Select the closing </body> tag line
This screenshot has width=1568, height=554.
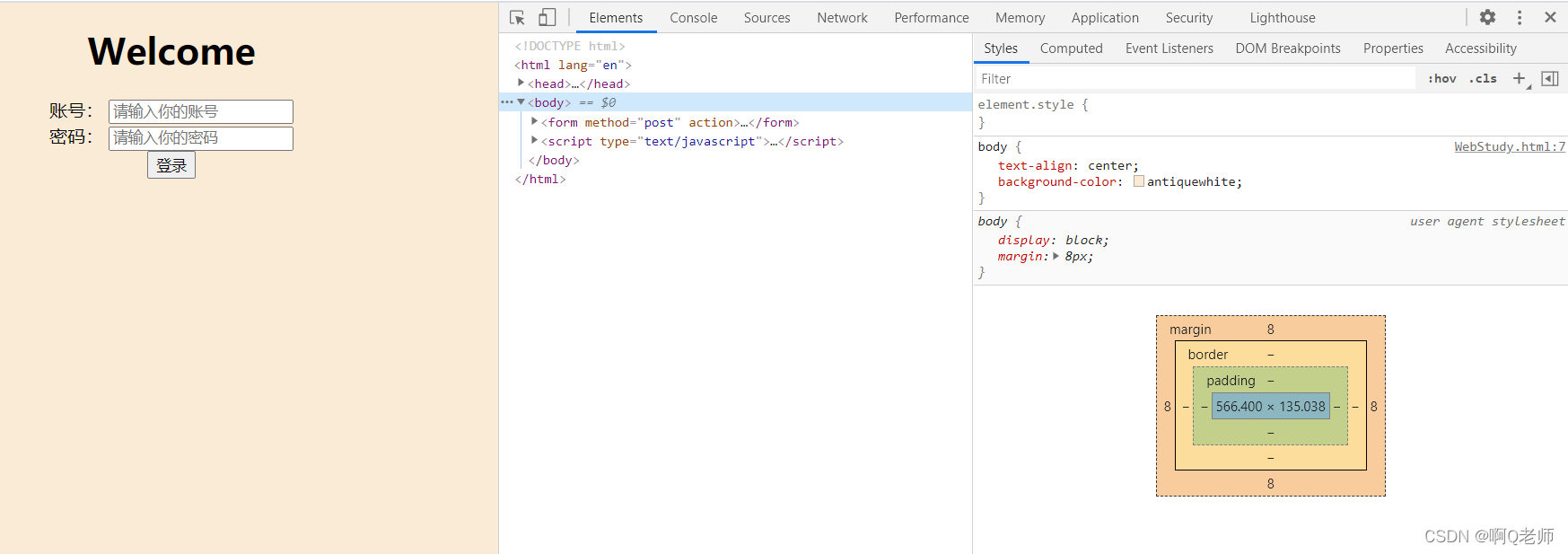point(554,160)
